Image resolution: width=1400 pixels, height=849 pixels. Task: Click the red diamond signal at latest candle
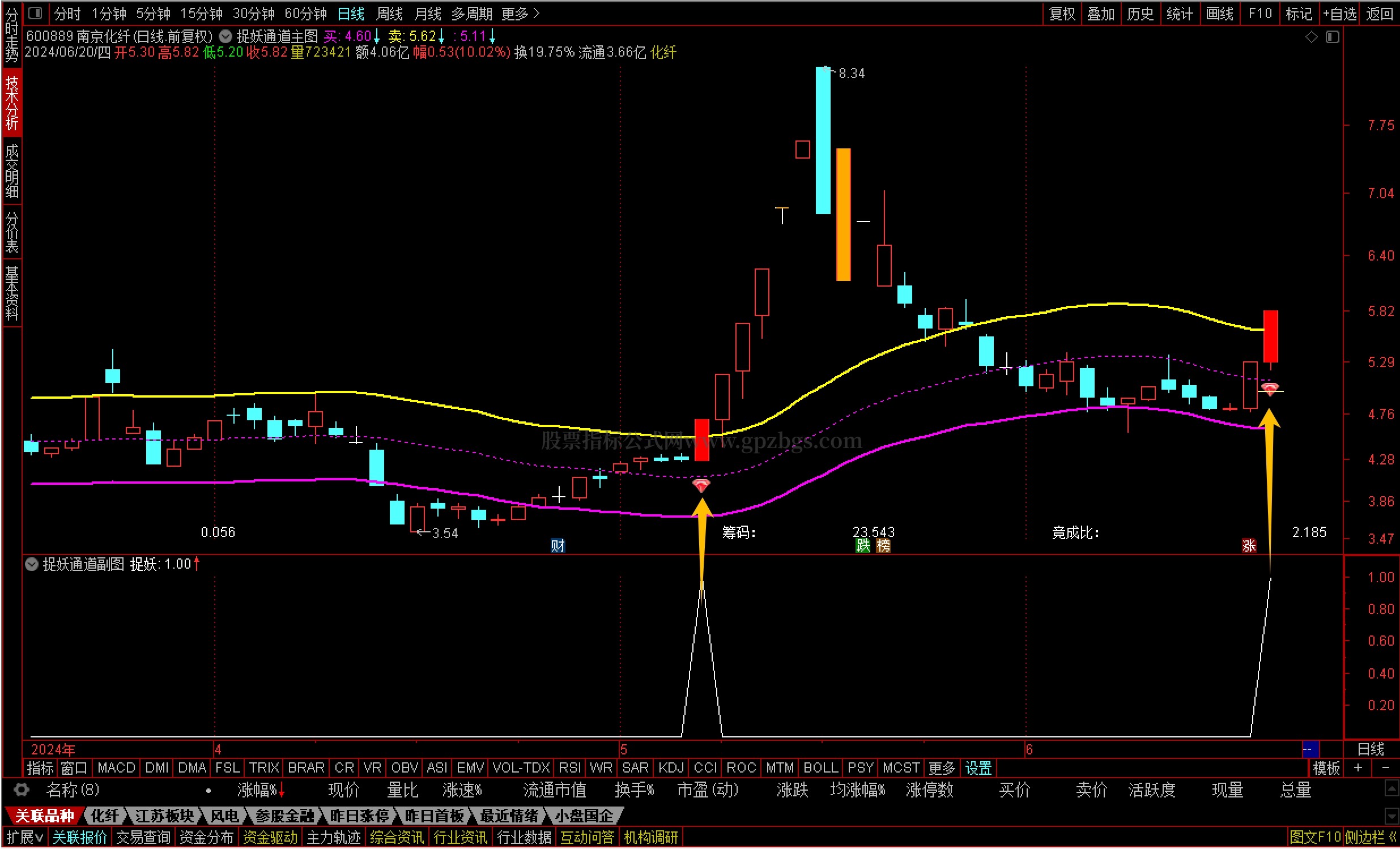[x=1269, y=389]
